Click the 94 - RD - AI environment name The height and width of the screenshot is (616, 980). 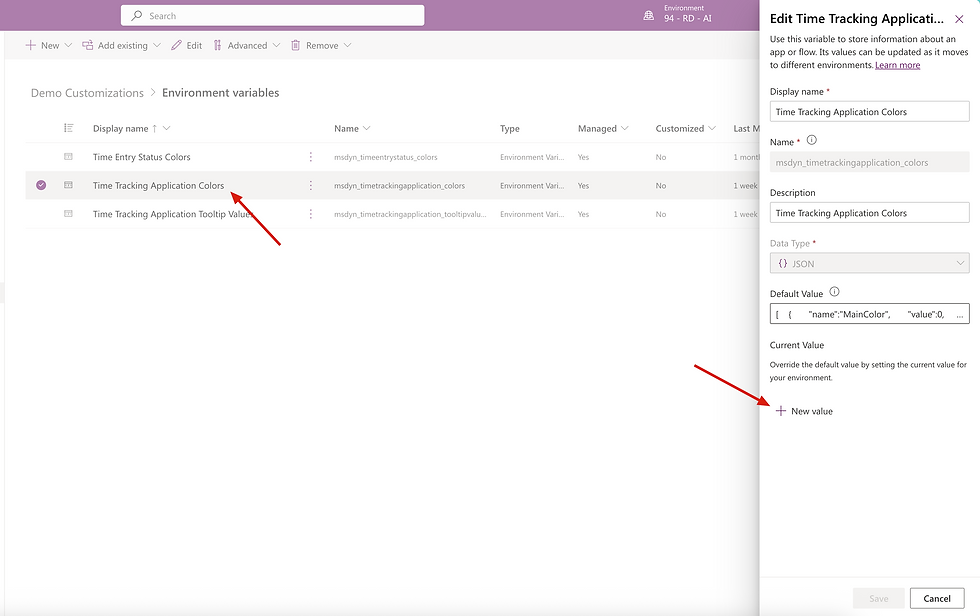[688, 19]
